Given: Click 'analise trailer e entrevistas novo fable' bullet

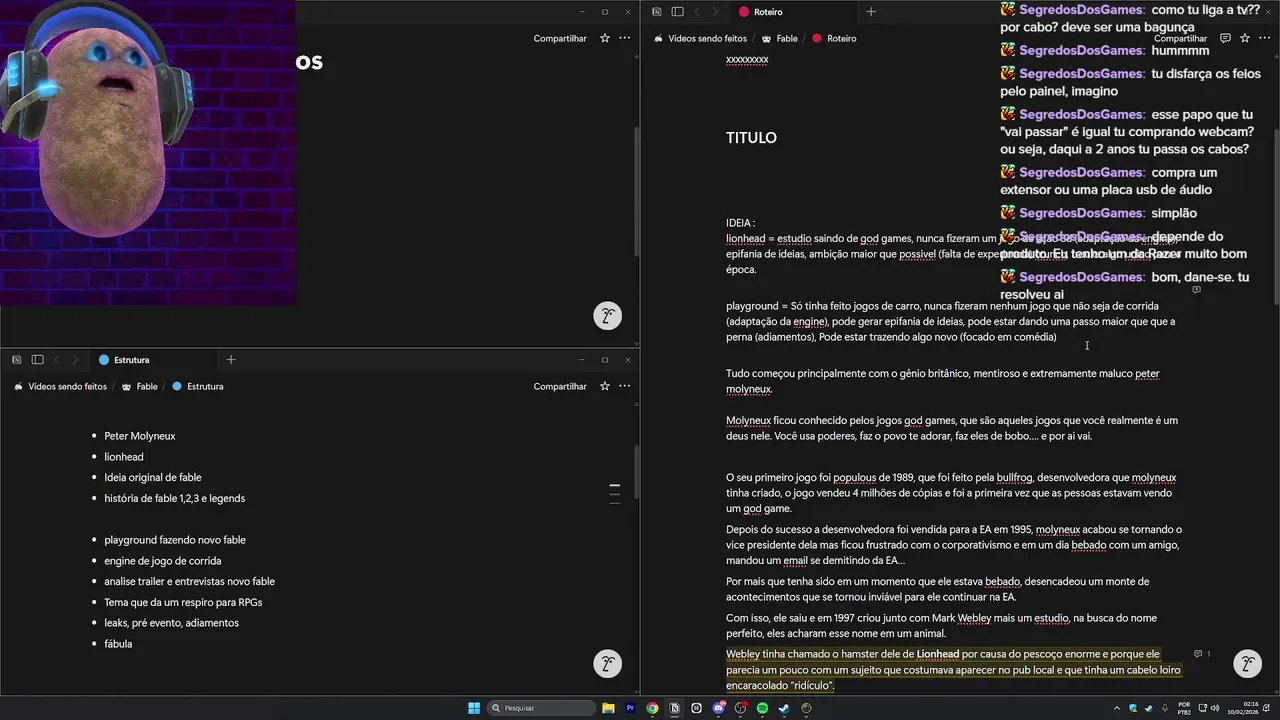Looking at the screenshot, I should click(189, 582).
